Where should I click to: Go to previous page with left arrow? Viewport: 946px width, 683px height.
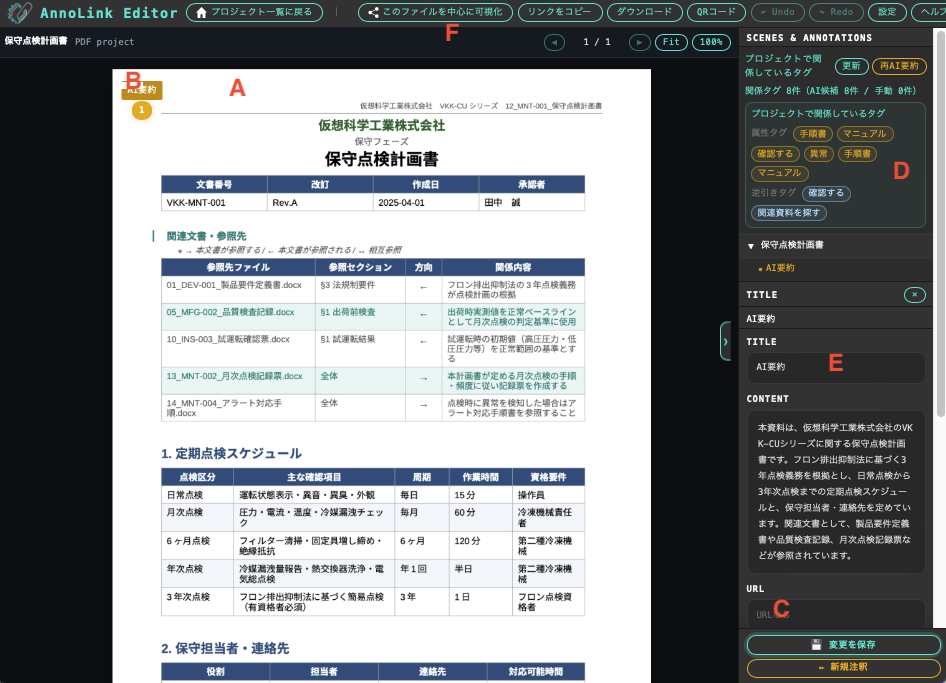tap(554, 42)
